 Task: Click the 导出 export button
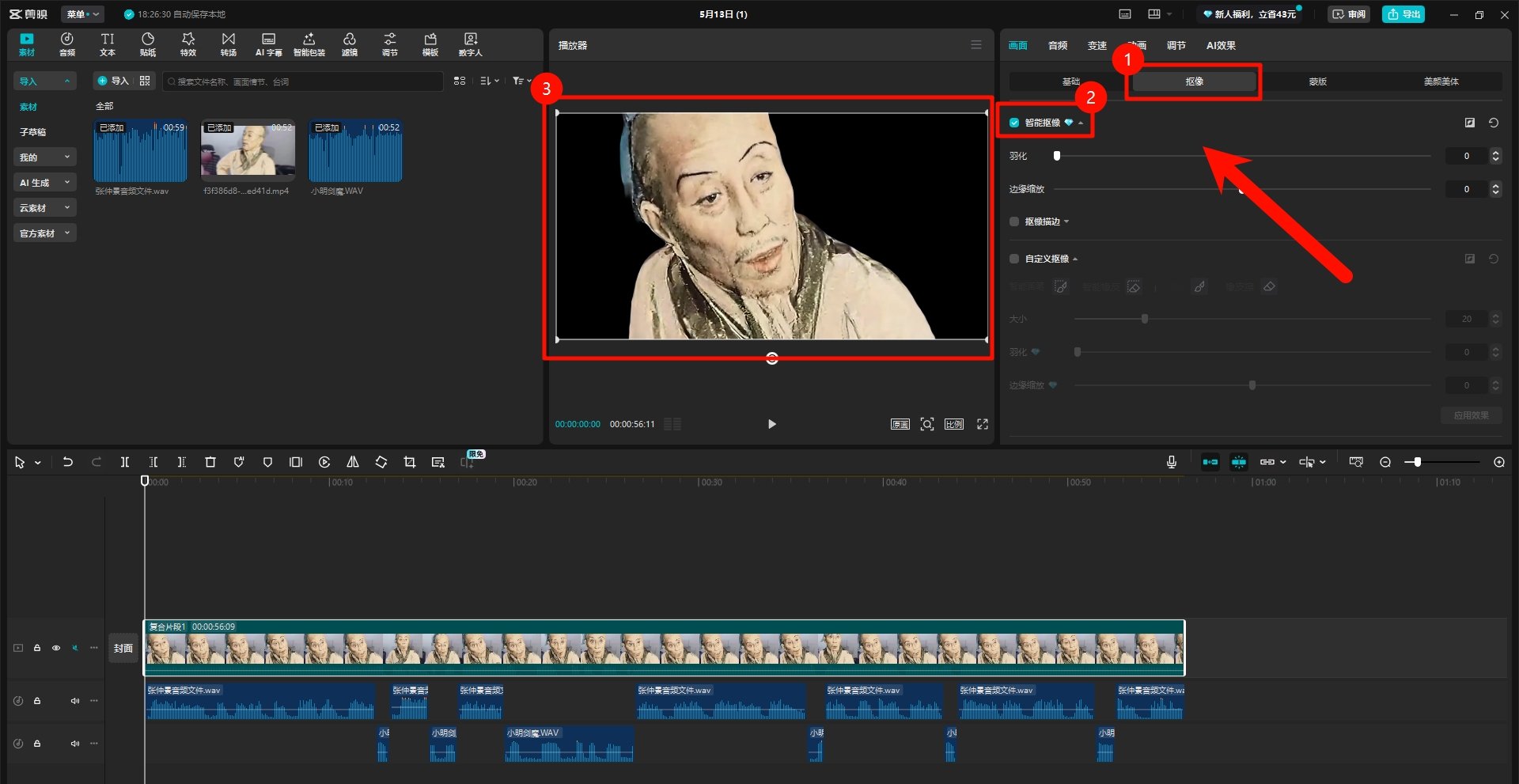(x=1403, y=14)
